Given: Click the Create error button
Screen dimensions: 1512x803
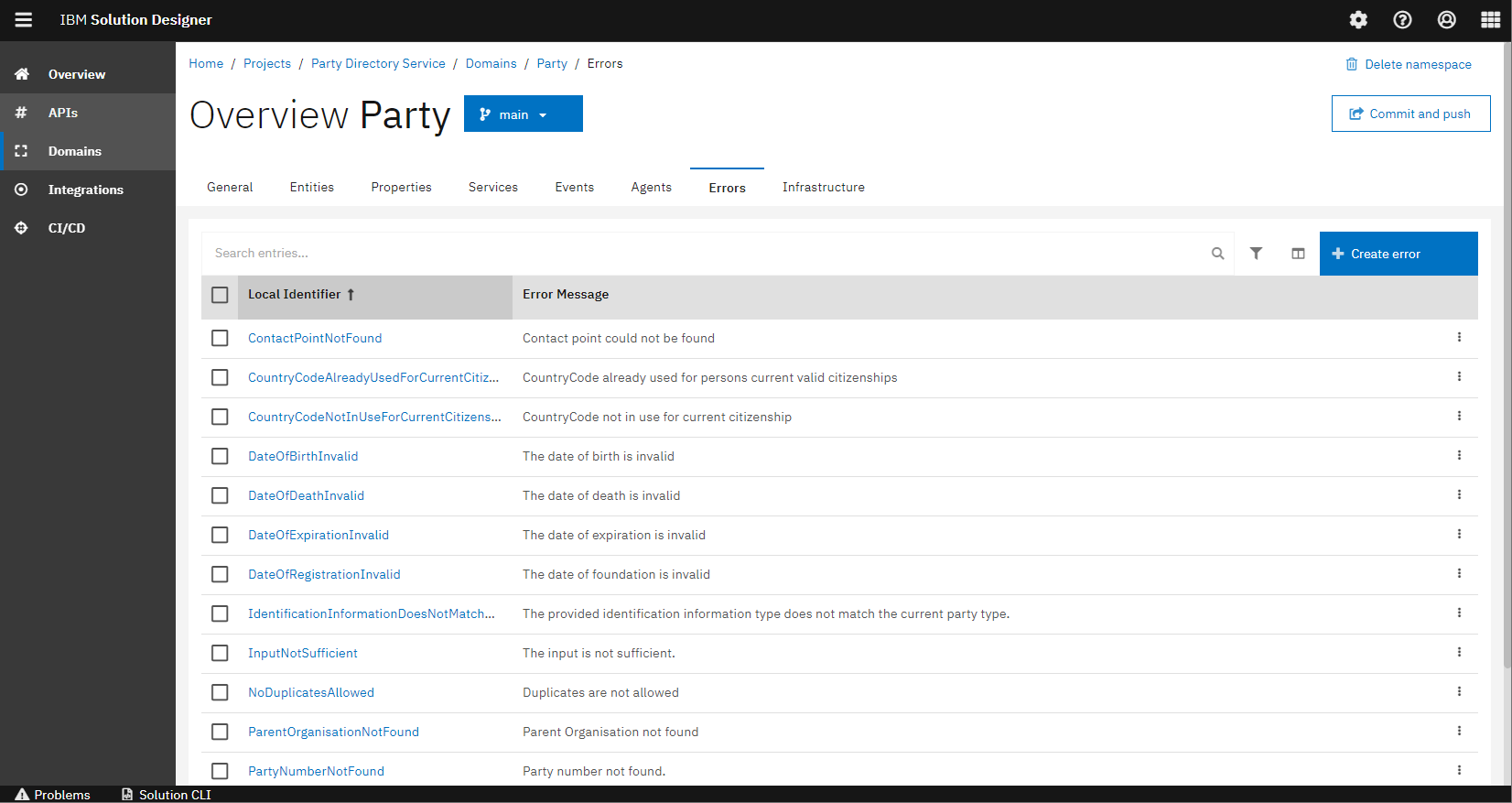Looking at the screenshot, I should (x=1398, y=254).
